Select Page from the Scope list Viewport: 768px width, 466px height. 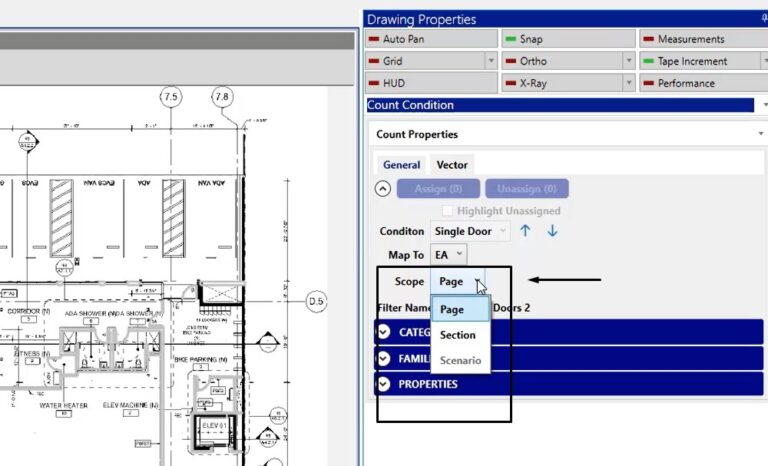pos(460,310)
